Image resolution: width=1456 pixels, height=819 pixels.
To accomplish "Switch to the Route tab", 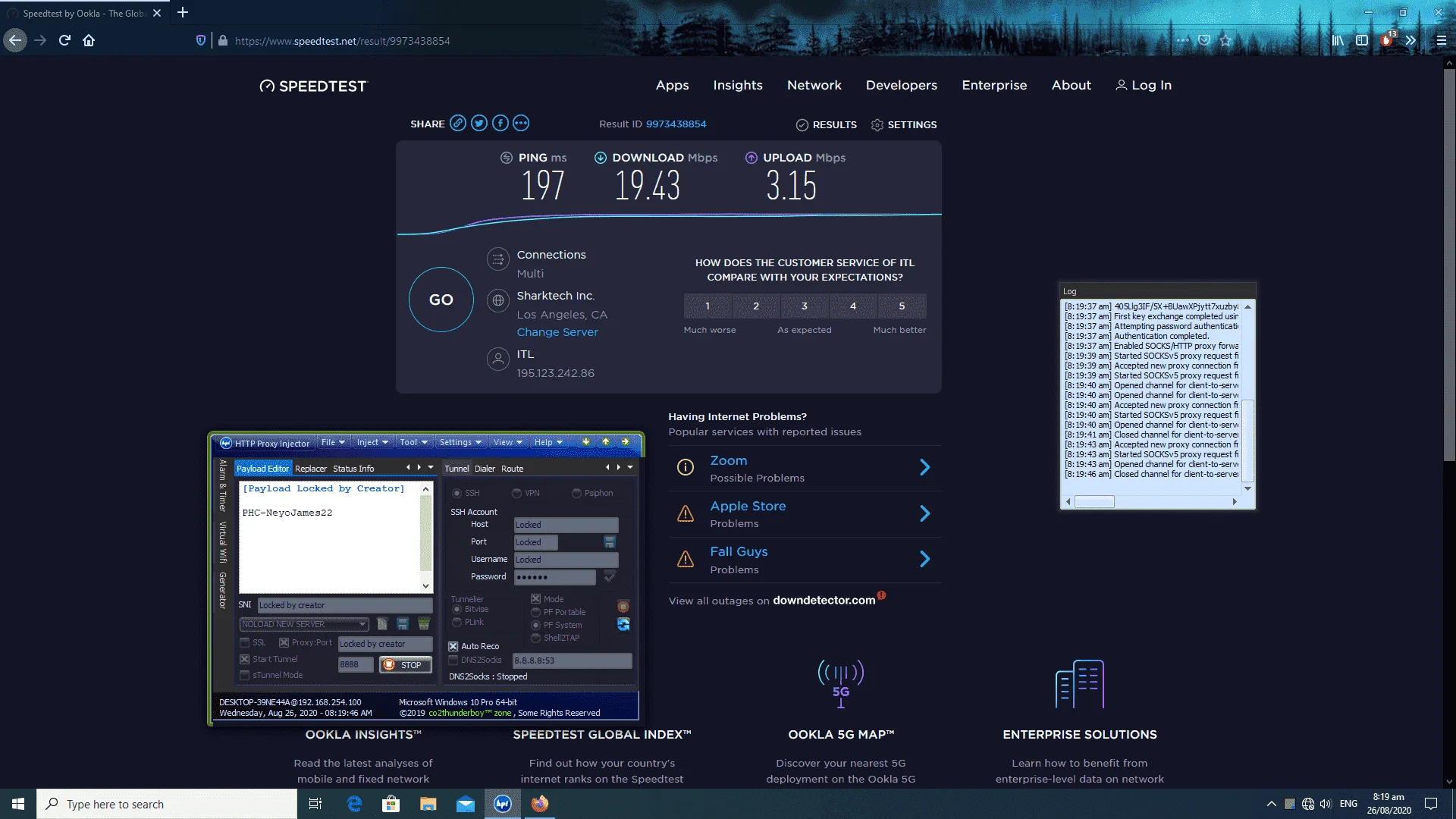I will point(513,469).
